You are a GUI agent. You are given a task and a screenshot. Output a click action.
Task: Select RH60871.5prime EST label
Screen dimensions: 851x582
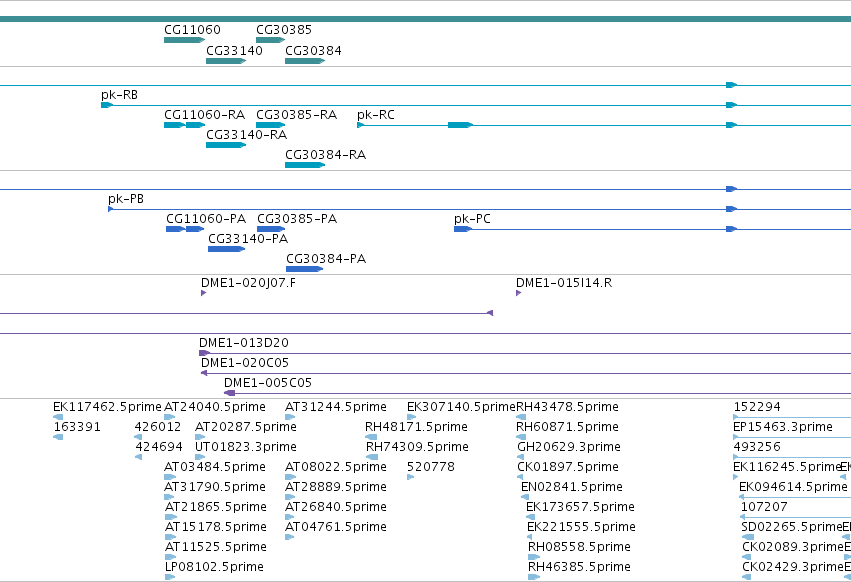(567, 427)
